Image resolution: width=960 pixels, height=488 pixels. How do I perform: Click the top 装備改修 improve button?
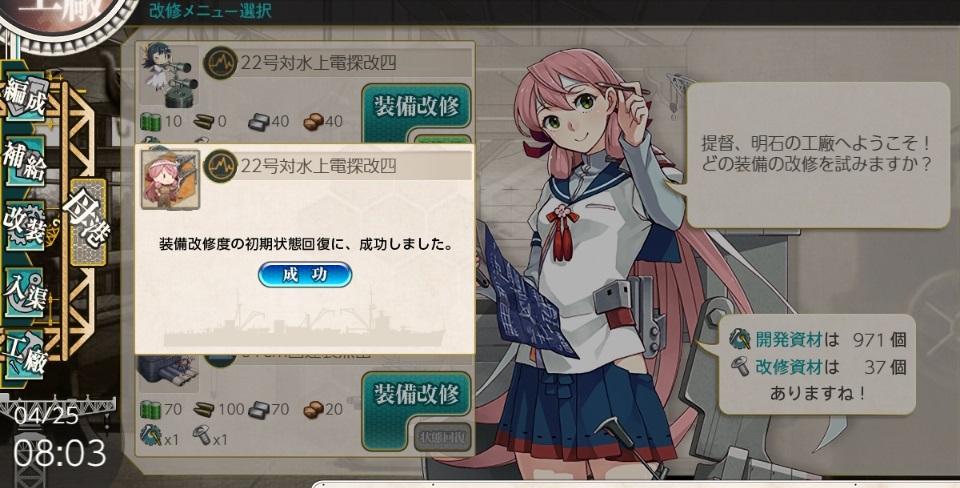pyautogui.click(x=416, y=107)
